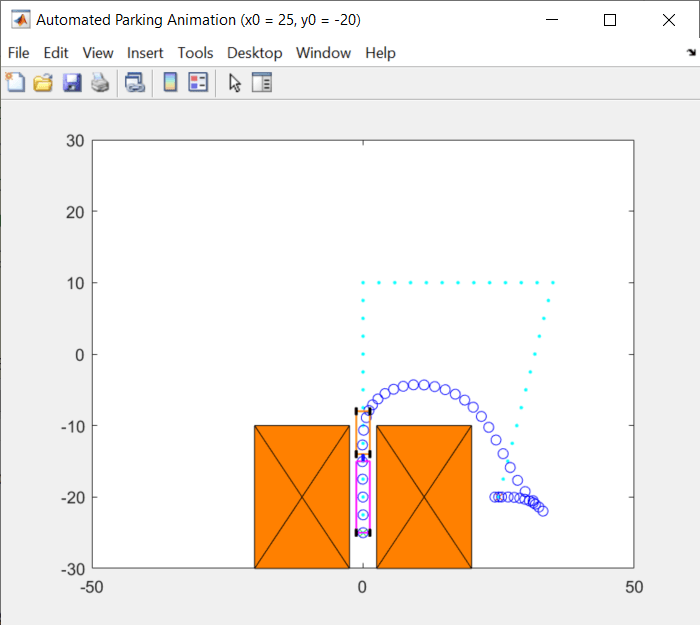700x625 pixels.
Task: Minimize the parking animation window
Action: click(552, 20)
